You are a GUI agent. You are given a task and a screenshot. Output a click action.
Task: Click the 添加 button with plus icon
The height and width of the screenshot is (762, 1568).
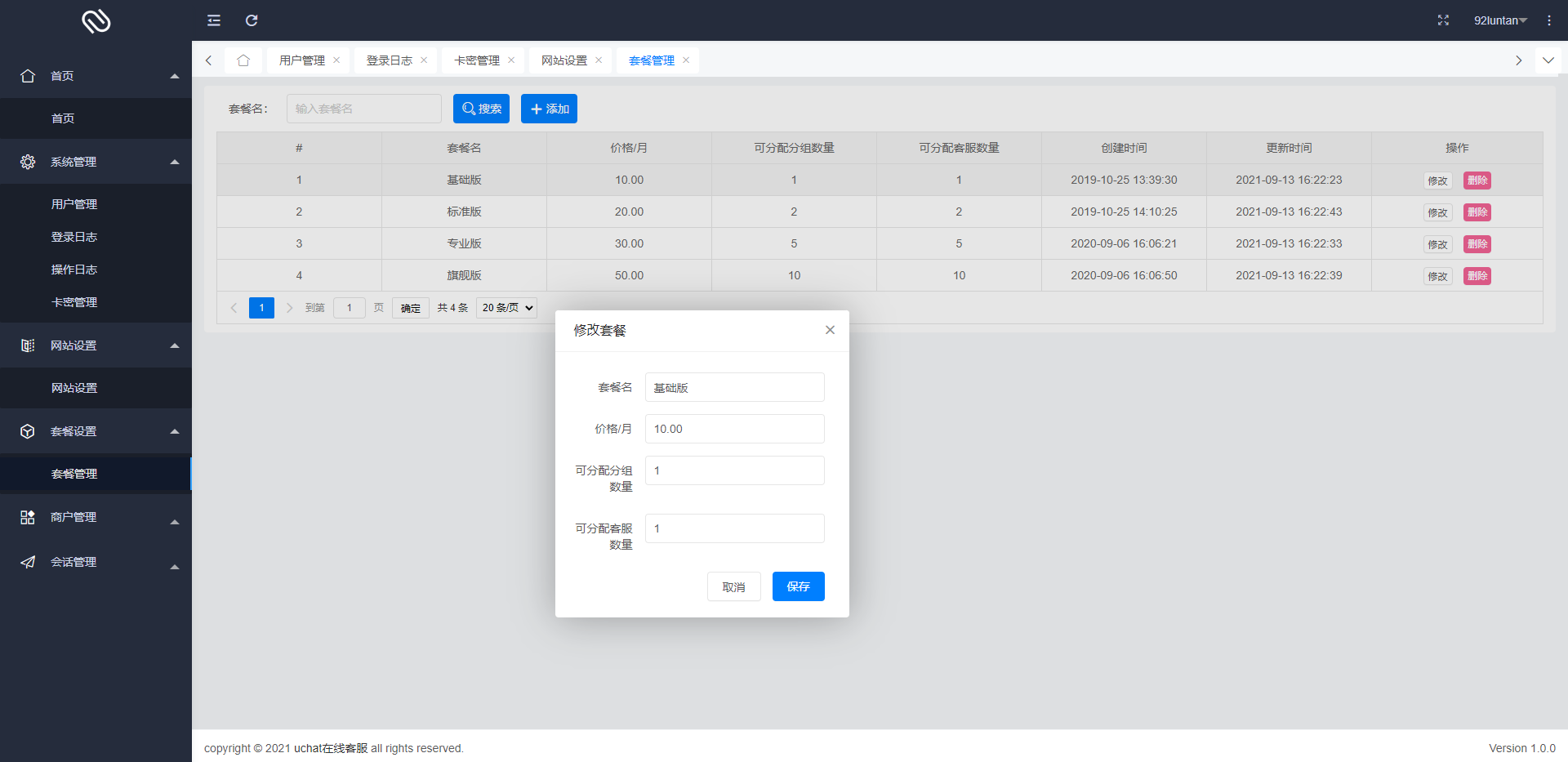click(549, 109)
